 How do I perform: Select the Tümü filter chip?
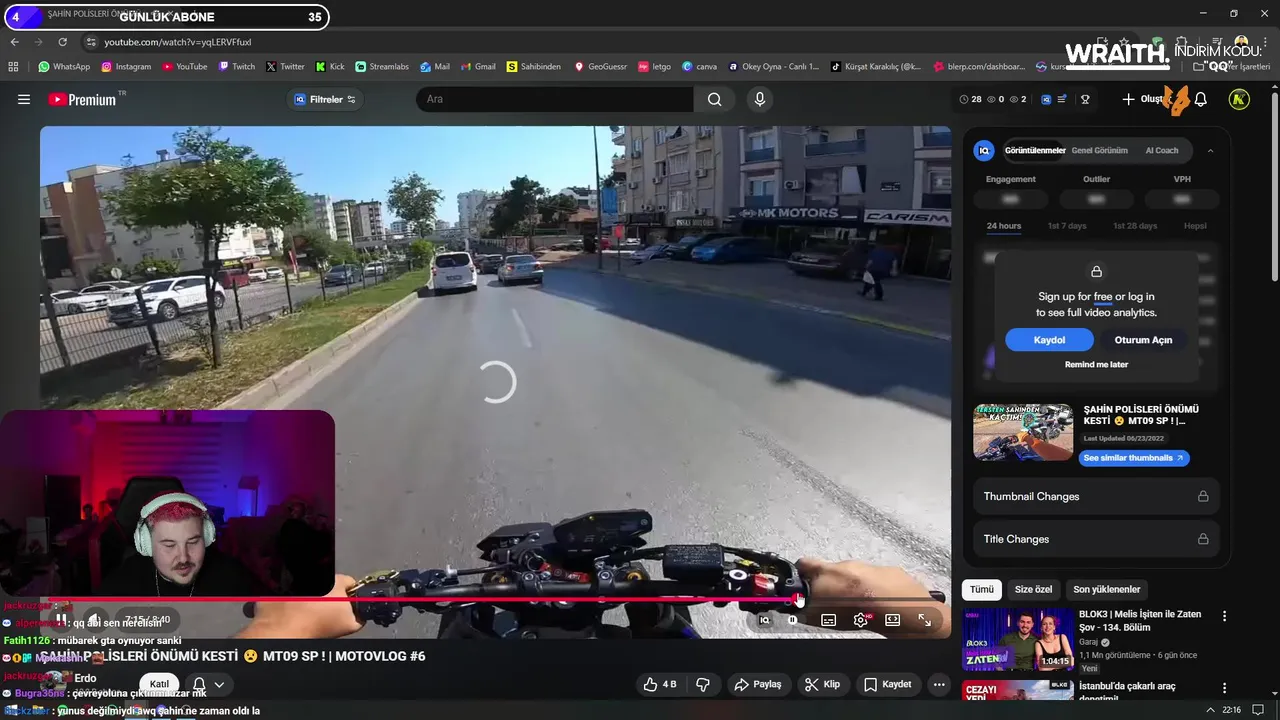click(x=982, y=589)
